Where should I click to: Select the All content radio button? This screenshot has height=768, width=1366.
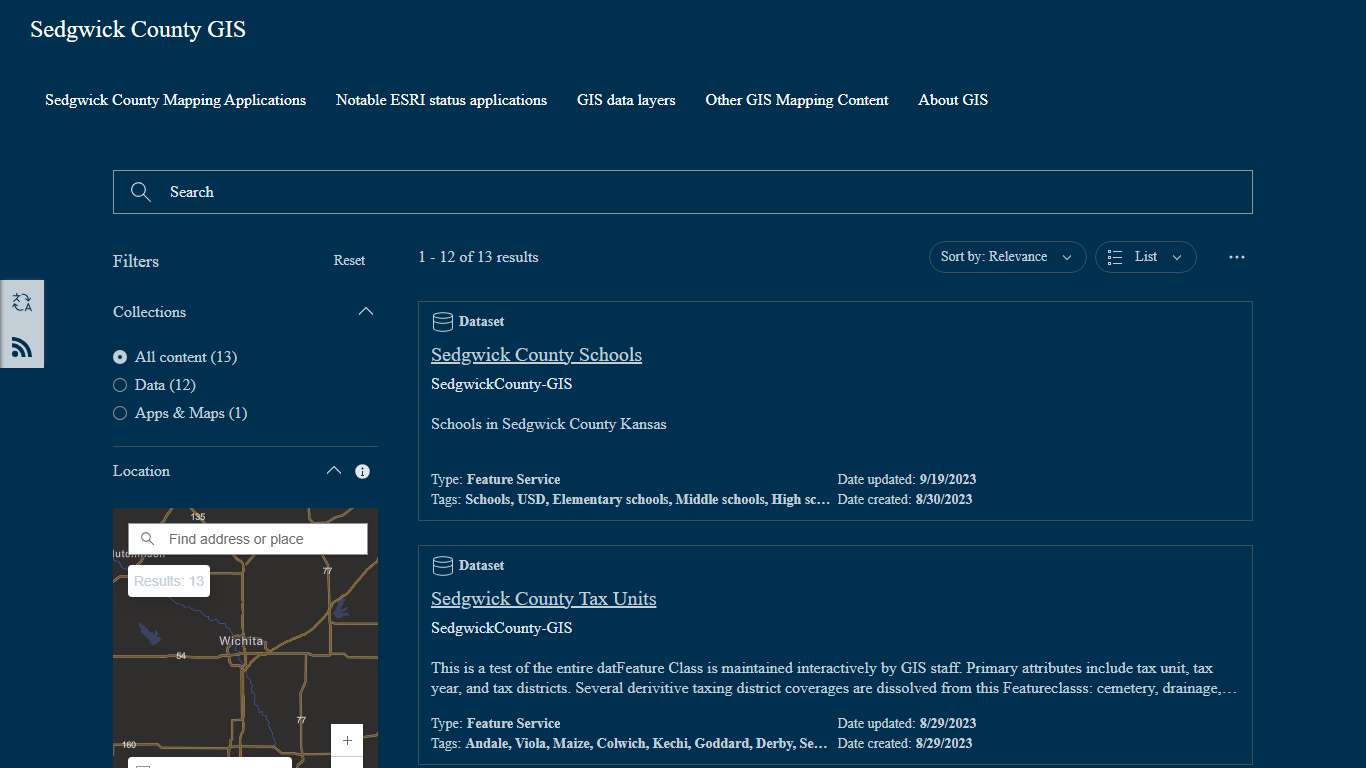click(120, 357)
